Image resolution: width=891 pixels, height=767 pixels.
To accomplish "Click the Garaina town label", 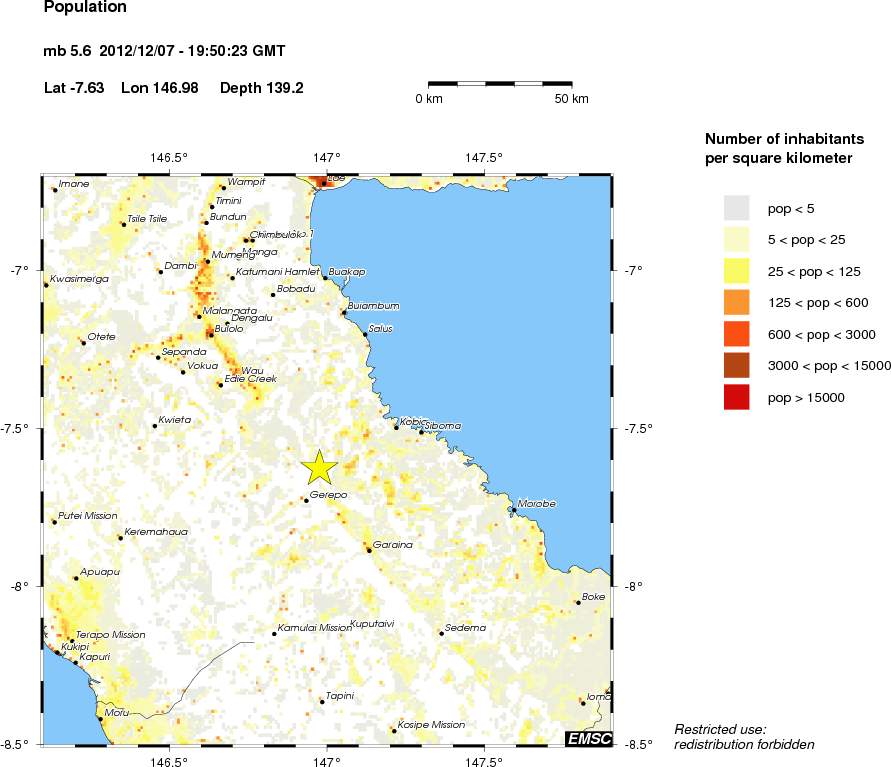I will click(x=393, y=544).
